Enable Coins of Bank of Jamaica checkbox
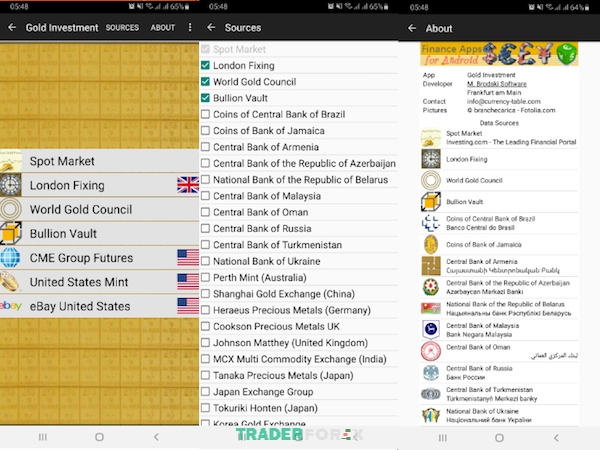The height and width of the screenshot is (450, 600). [x=205, y=130]
